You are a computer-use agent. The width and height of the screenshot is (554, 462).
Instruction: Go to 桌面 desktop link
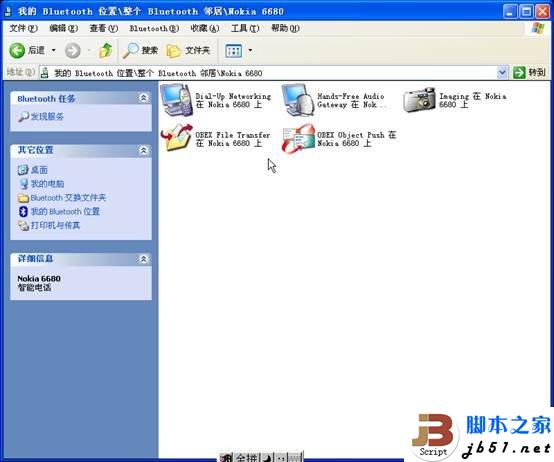coord(39,170)
